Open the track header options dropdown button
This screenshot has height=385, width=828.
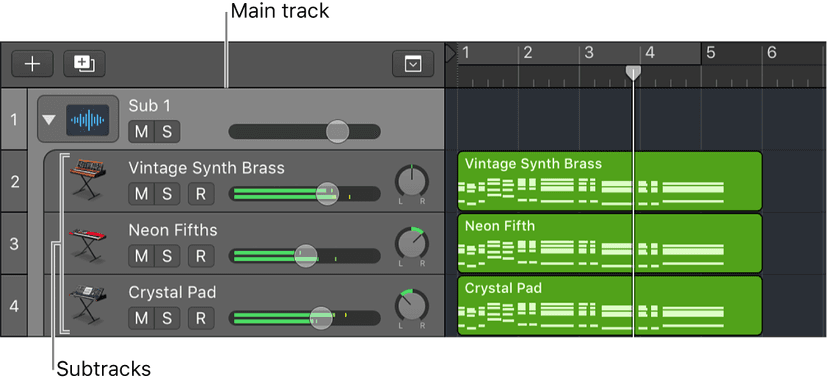tap(413, 64)
